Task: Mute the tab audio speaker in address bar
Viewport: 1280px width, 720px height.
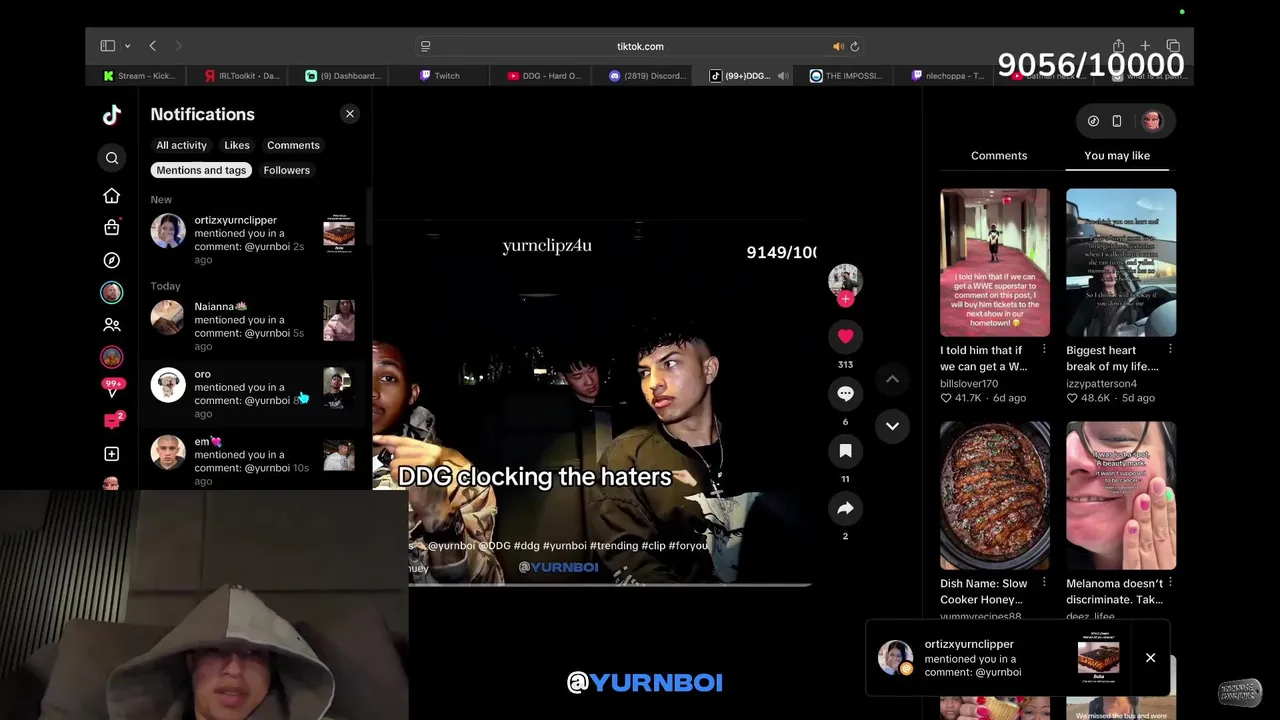Action: click(x=838, y=46)
